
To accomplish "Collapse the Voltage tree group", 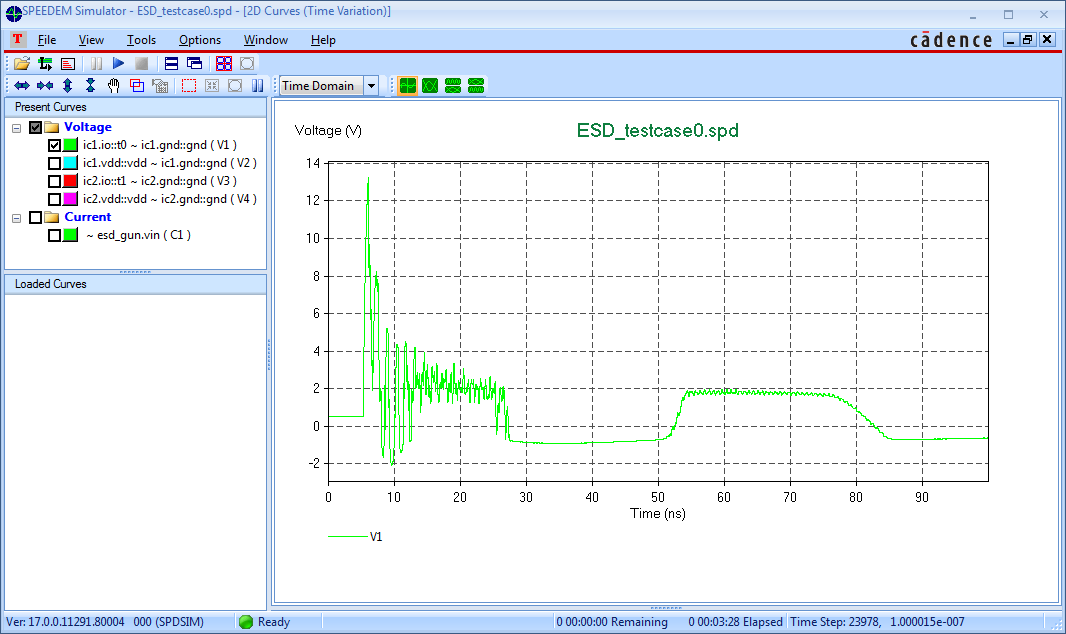I will [x=16, y=128].
